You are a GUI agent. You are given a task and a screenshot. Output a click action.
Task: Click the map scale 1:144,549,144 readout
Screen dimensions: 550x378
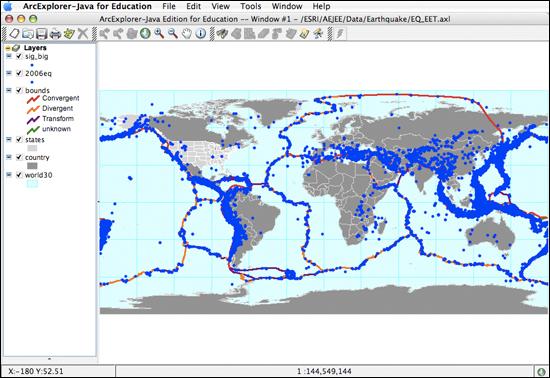click(x=324, y=371)
